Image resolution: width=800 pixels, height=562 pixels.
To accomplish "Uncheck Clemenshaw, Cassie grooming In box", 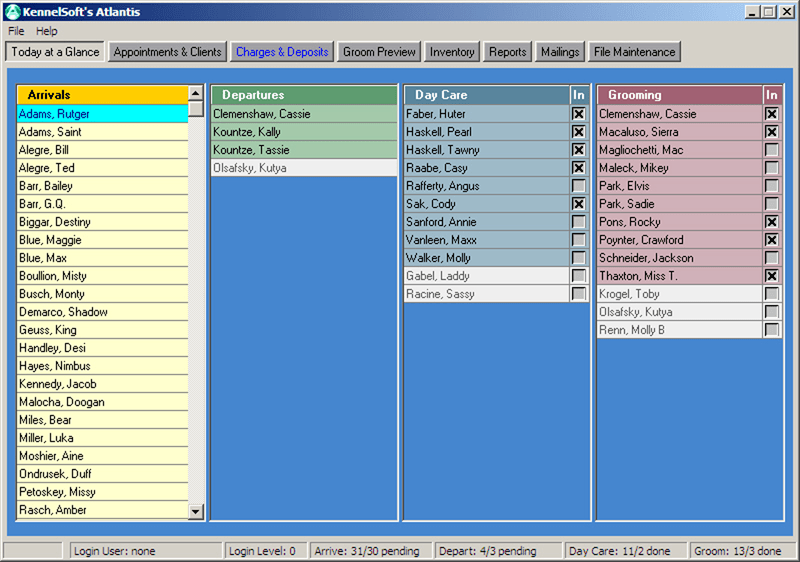I will click(x=771, y=114).
